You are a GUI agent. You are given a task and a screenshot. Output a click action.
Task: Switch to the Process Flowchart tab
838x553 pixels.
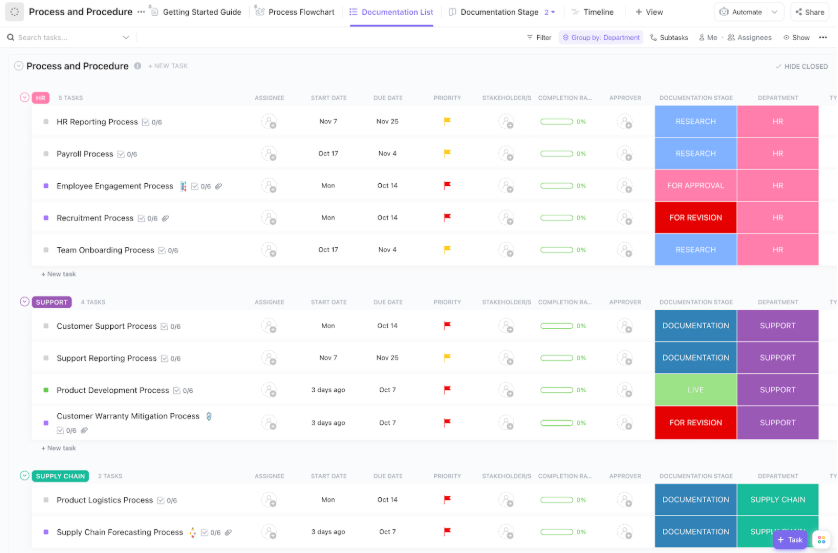coord(295,12)
